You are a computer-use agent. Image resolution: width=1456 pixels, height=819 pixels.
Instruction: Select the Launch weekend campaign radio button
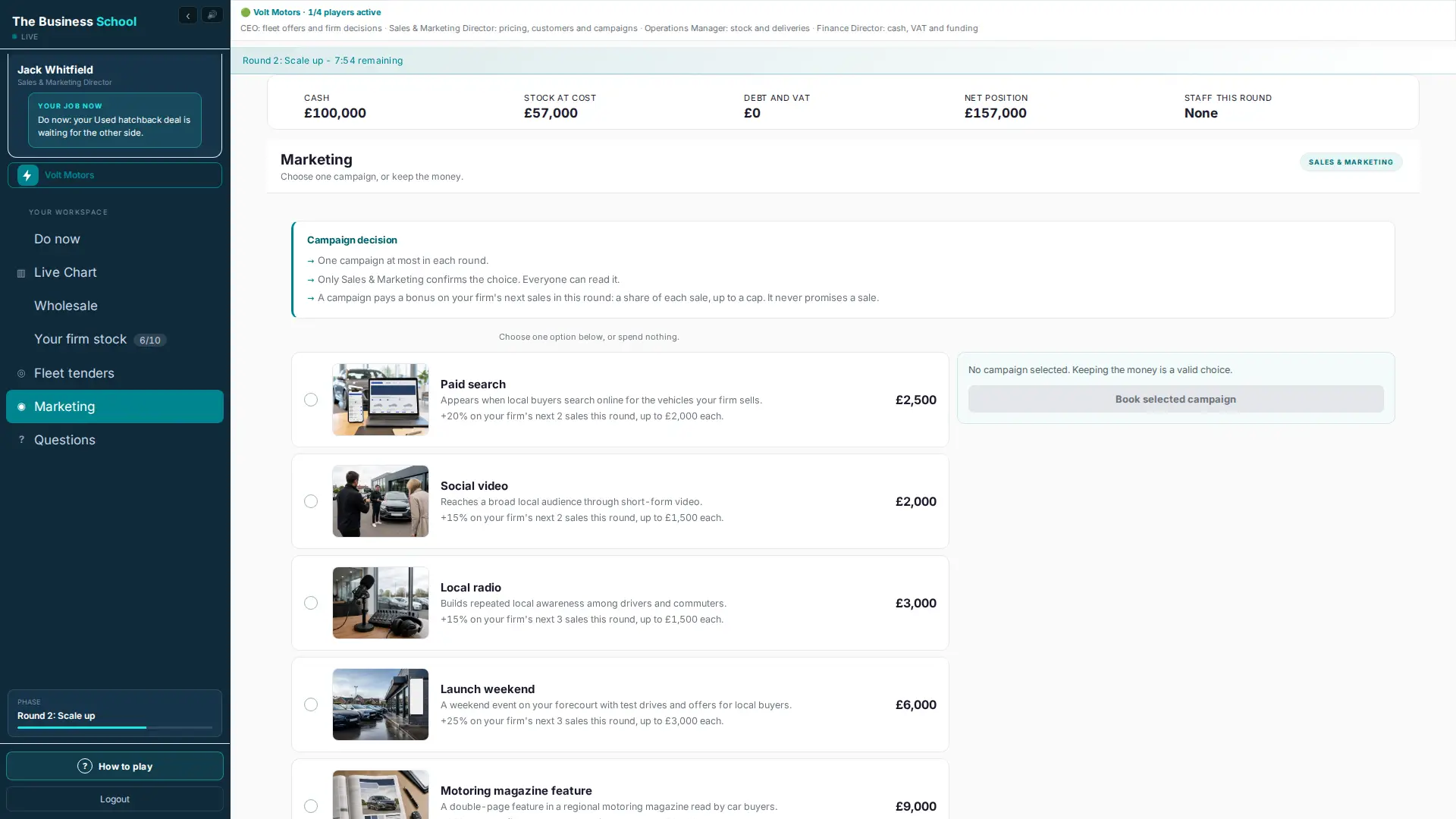click(311, 704)
